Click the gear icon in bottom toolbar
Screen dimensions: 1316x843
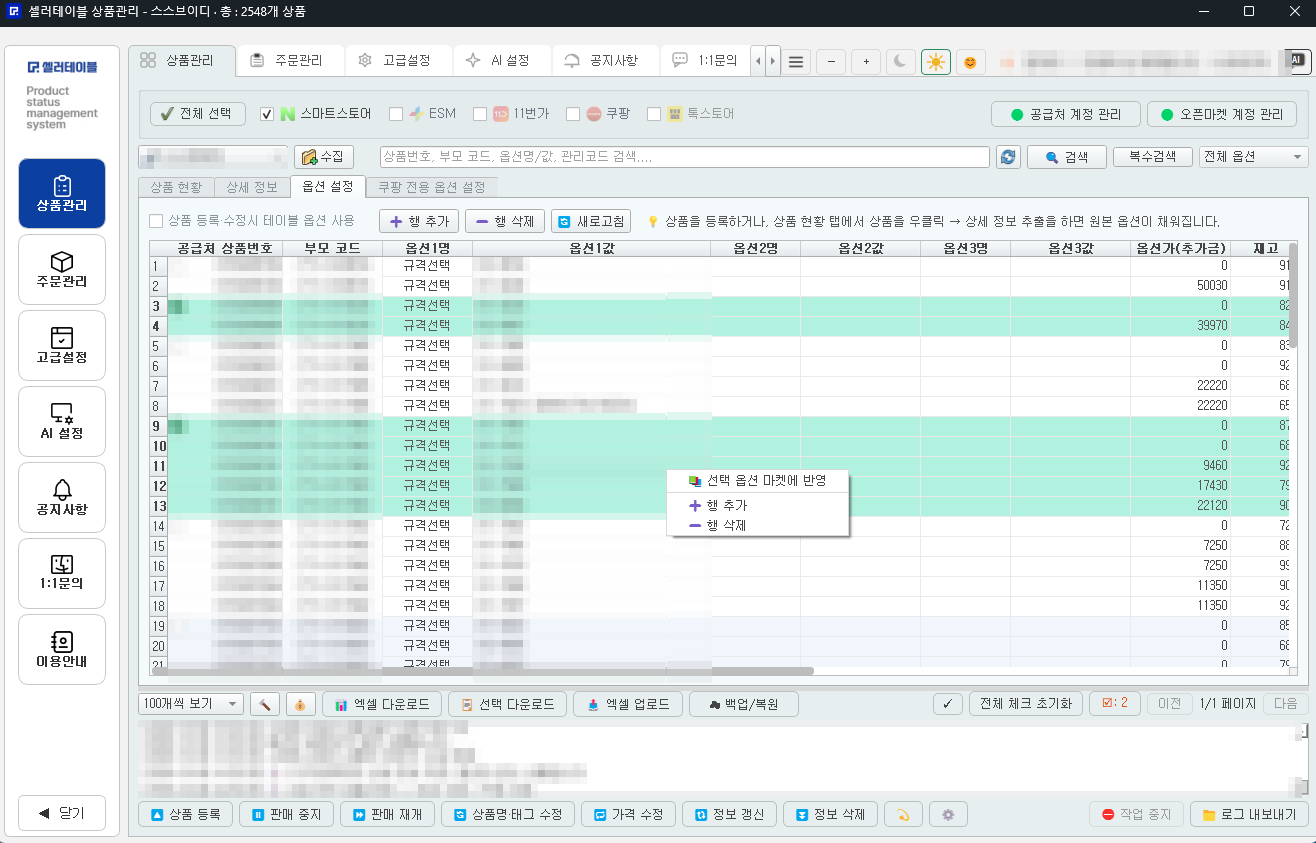click(x=948, y=814)
